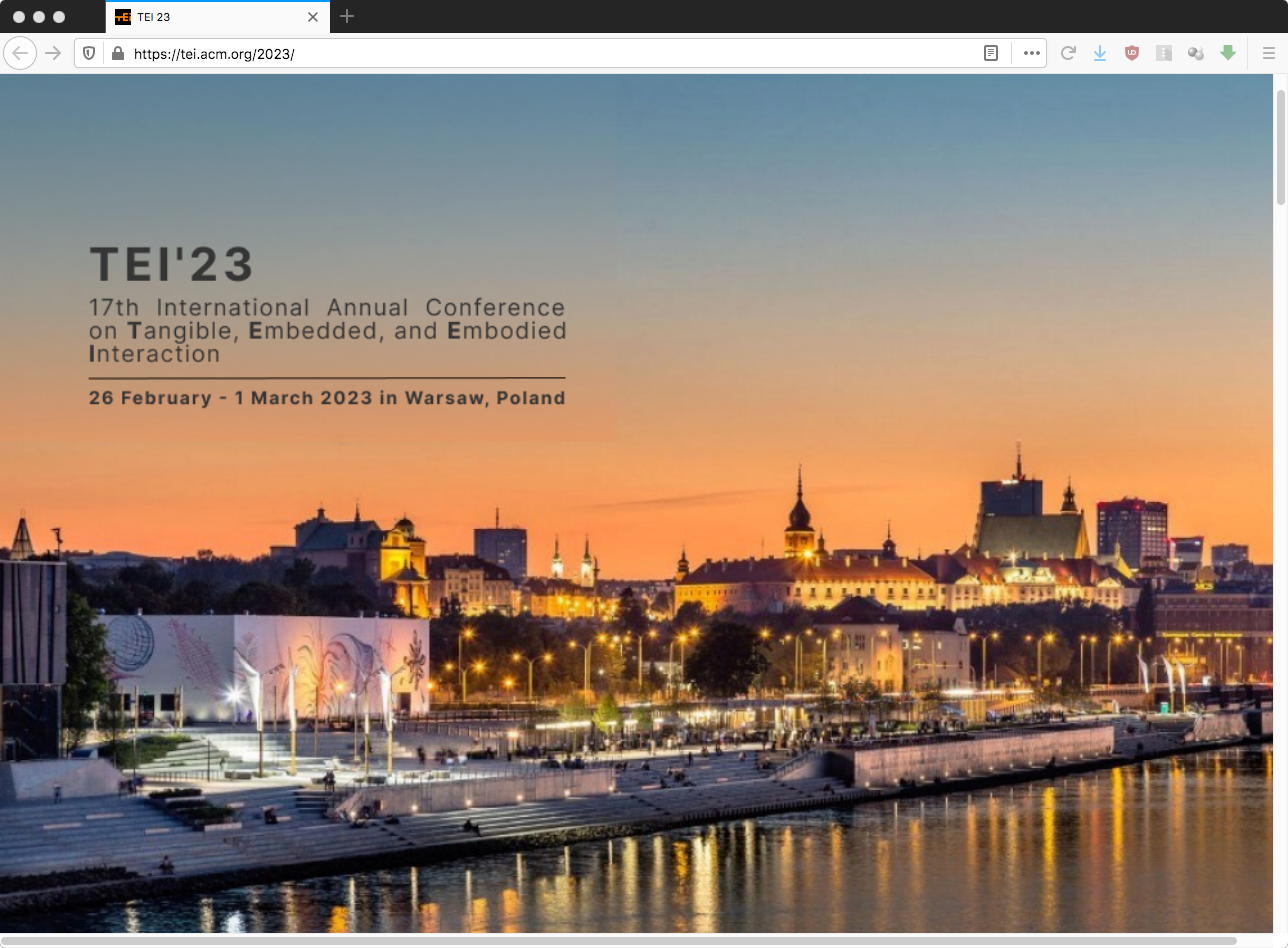Click the forward navigation arrow
The image size is (1288, 948).
tap(54, 53)
